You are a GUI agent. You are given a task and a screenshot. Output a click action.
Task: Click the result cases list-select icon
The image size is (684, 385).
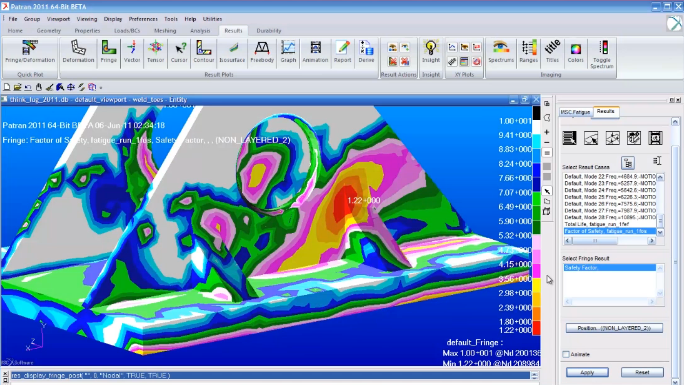click(x=657, y=161)
